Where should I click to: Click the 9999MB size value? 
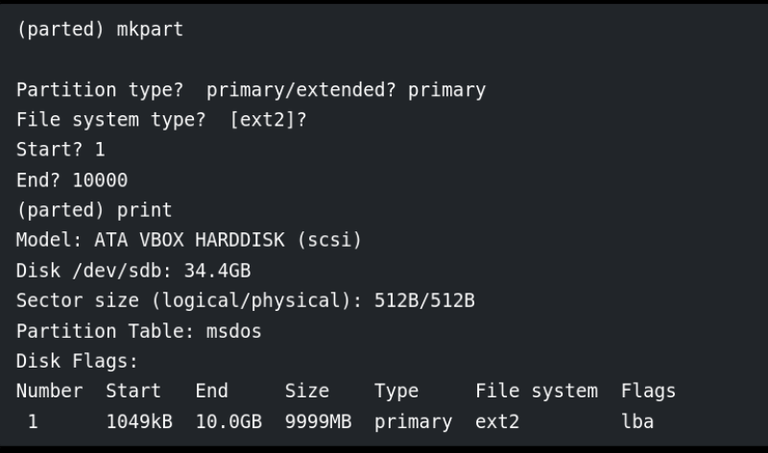318,422
